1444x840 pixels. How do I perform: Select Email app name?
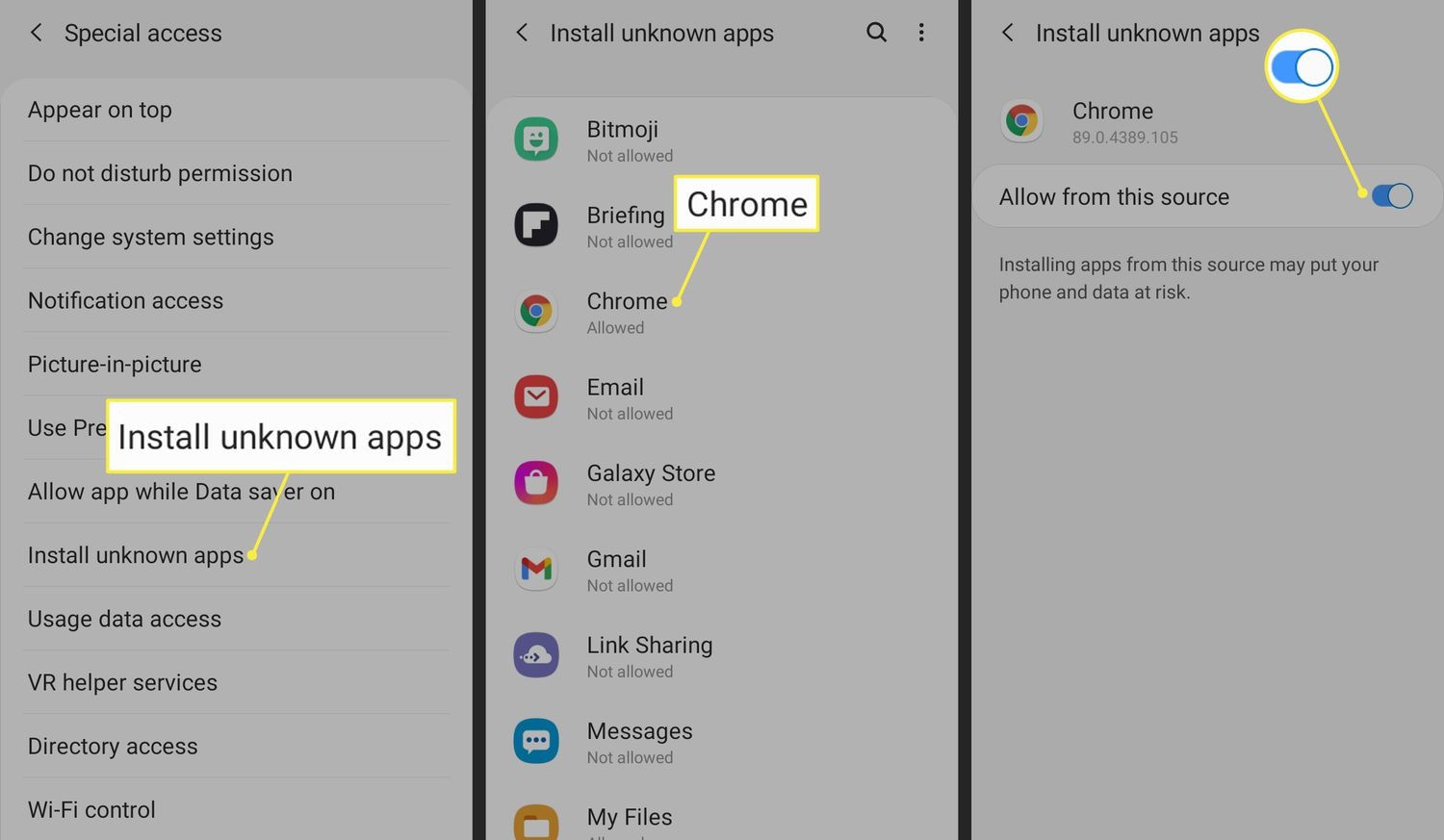point(615,387)
